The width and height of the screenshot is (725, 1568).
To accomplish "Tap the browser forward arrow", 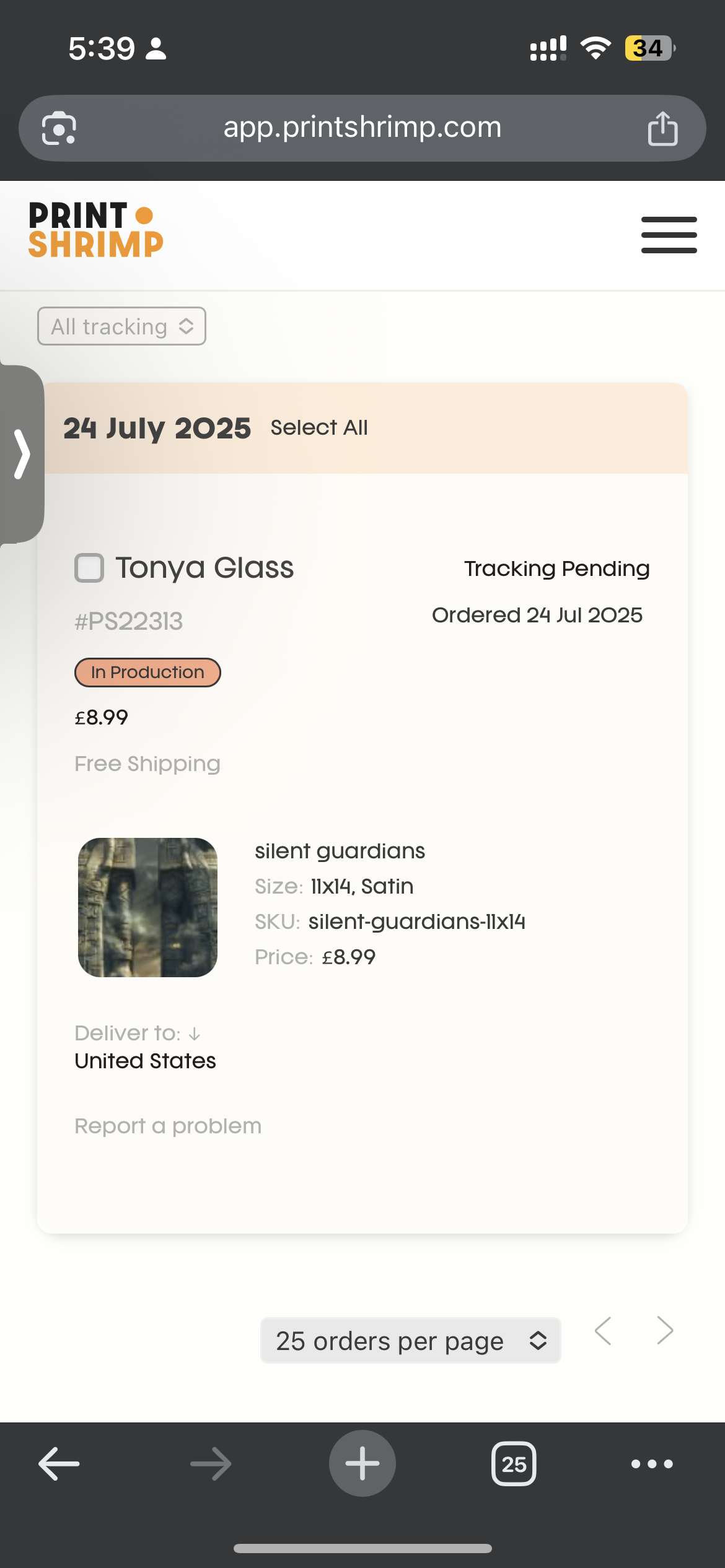I will (x=211, y=1463).
